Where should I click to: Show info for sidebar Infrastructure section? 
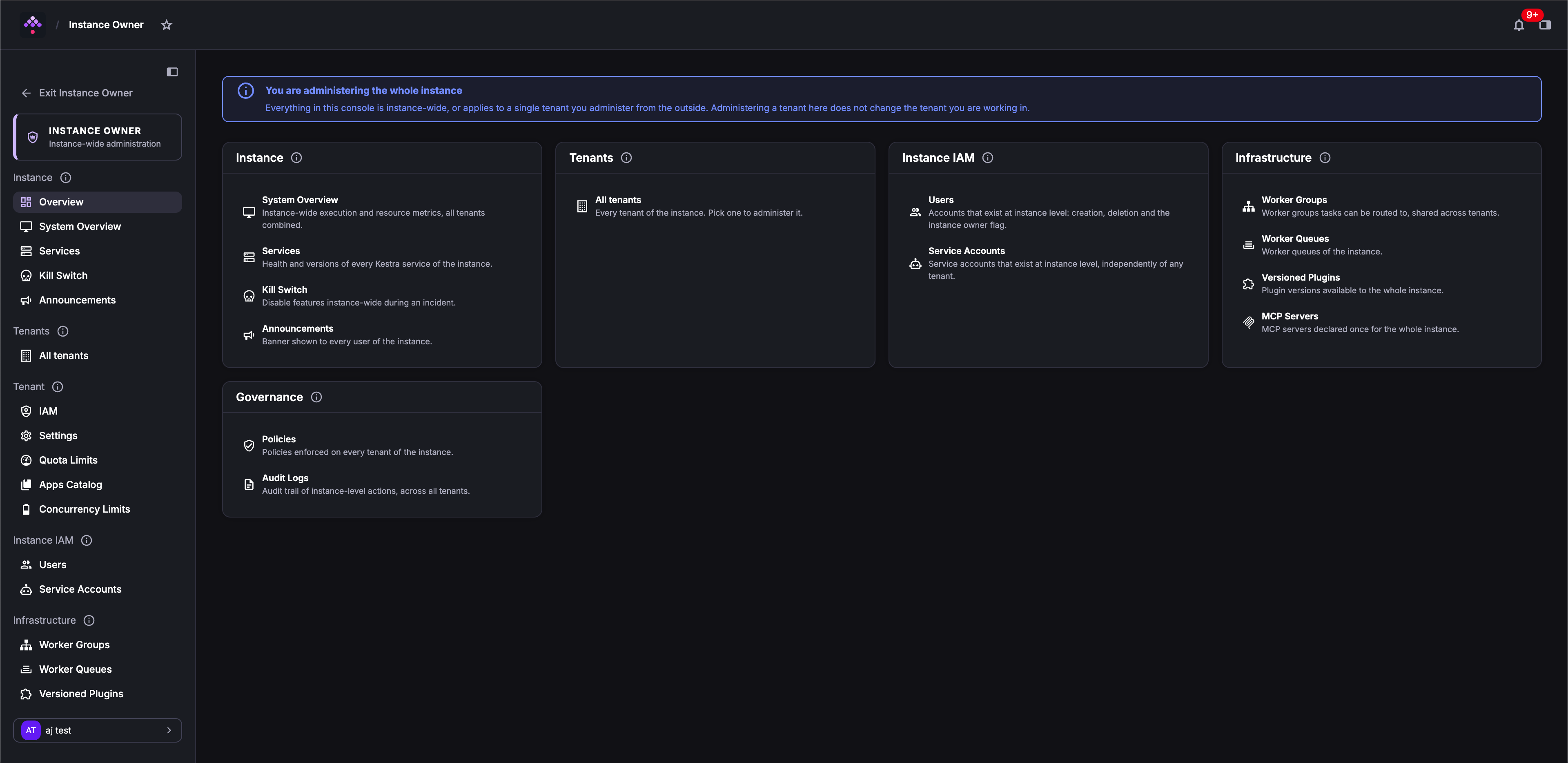click(x=89, y=620)
